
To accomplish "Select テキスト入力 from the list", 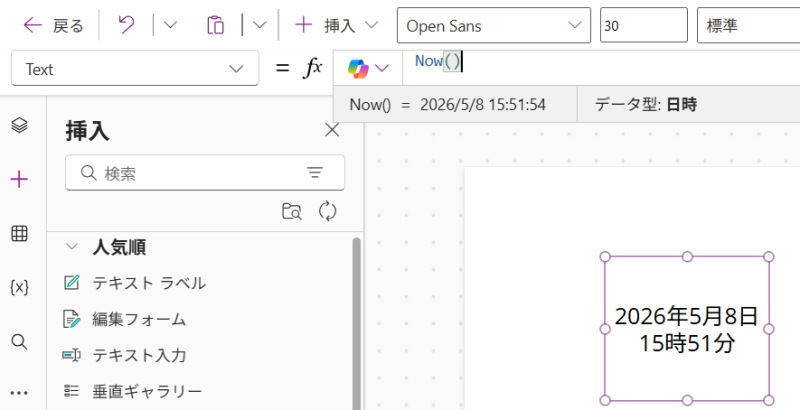I will point(139,355).
